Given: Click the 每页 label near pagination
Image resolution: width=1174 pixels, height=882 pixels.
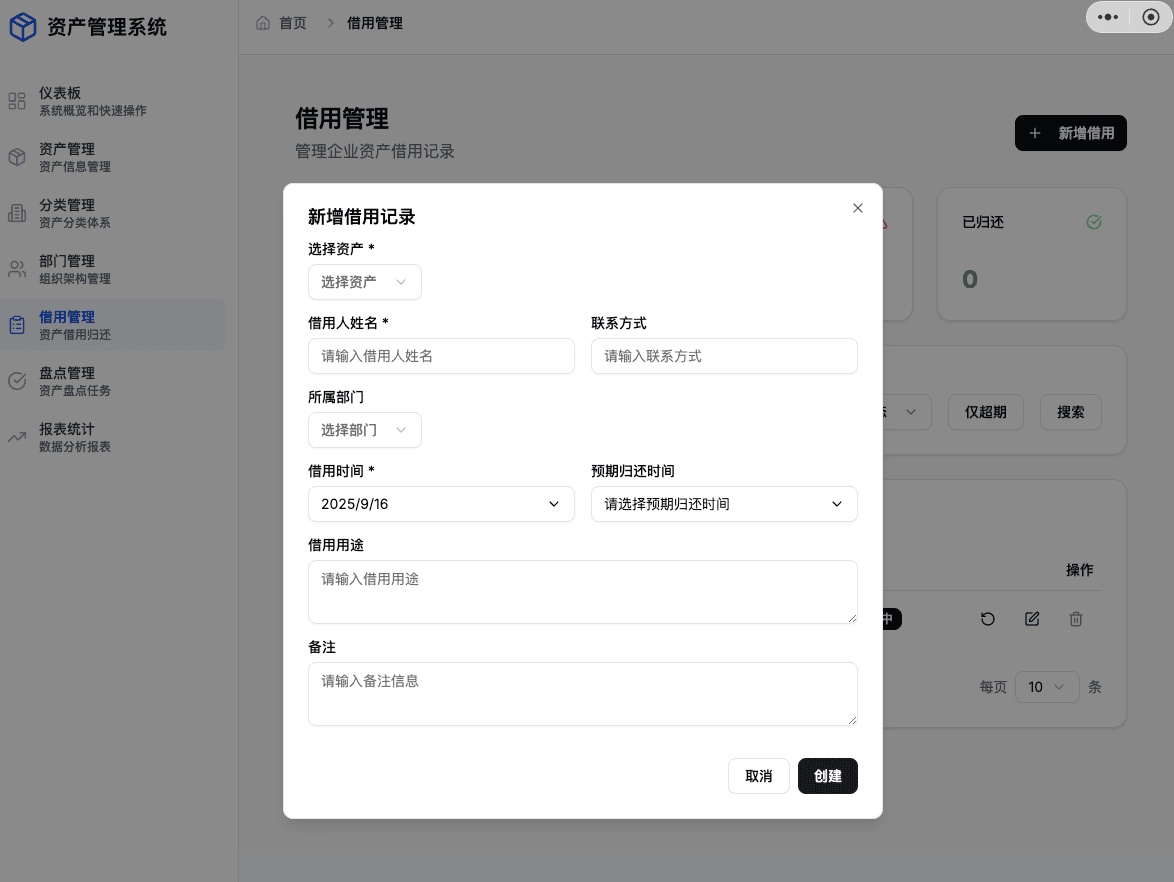Looking at the screenshot, I should pyautogui.click(x=993, y=687).
